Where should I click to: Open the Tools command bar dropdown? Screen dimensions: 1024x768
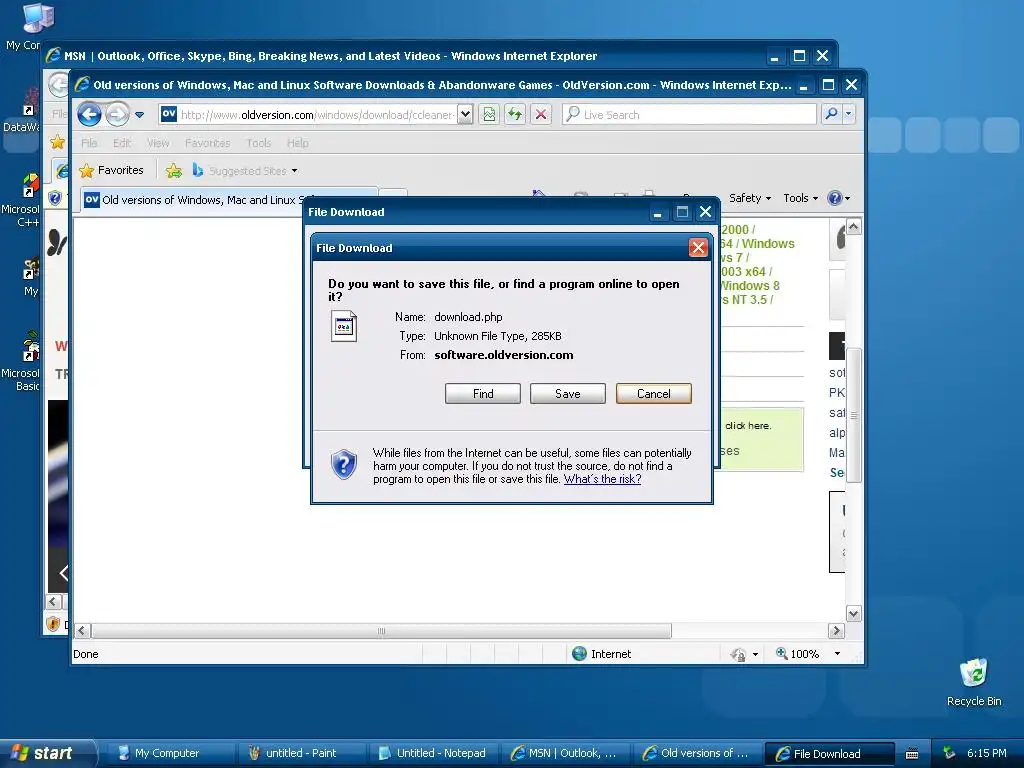800,198
